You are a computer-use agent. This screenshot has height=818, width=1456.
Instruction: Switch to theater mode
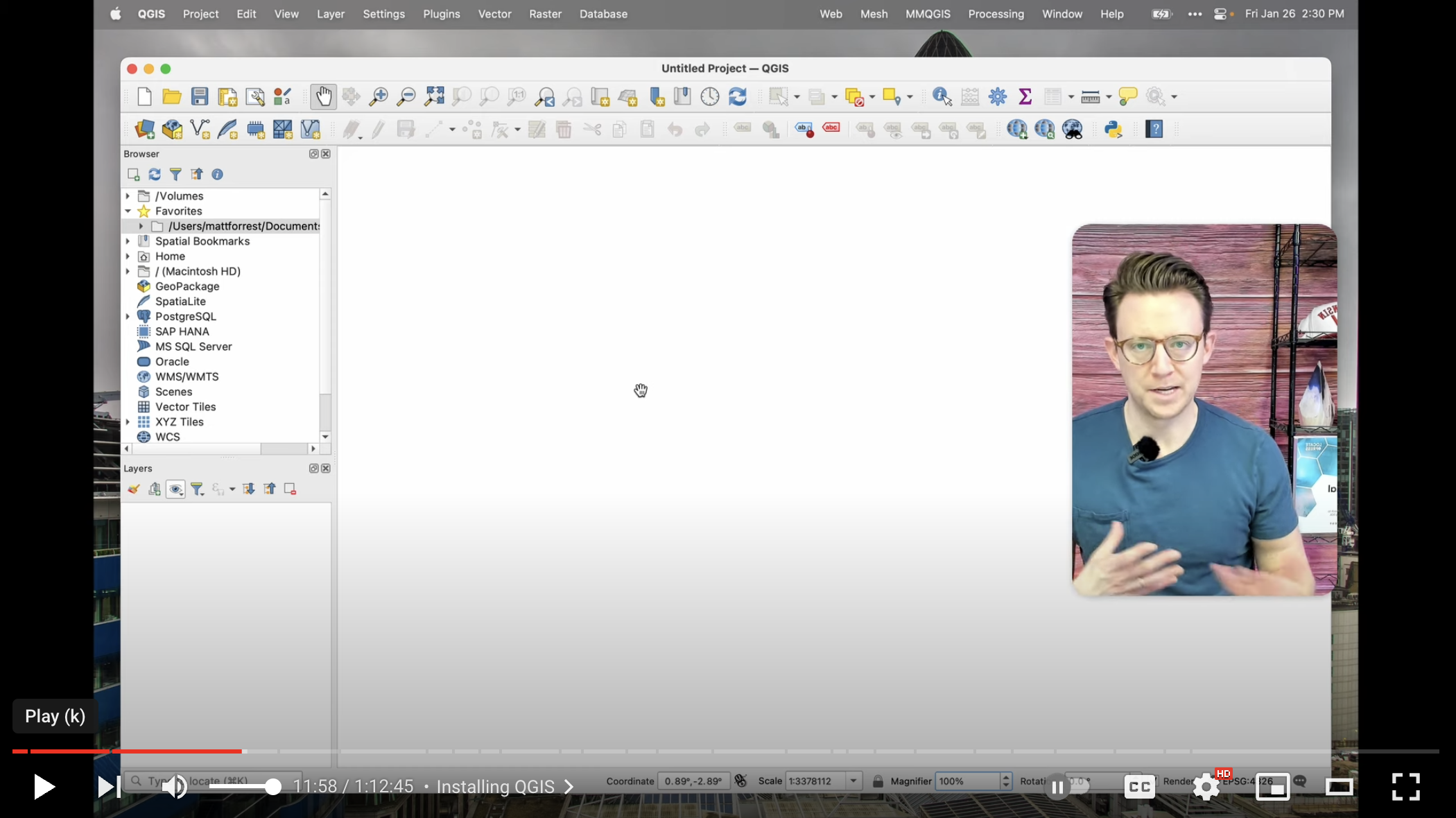pyautogui.click(x=1340, y=787)
